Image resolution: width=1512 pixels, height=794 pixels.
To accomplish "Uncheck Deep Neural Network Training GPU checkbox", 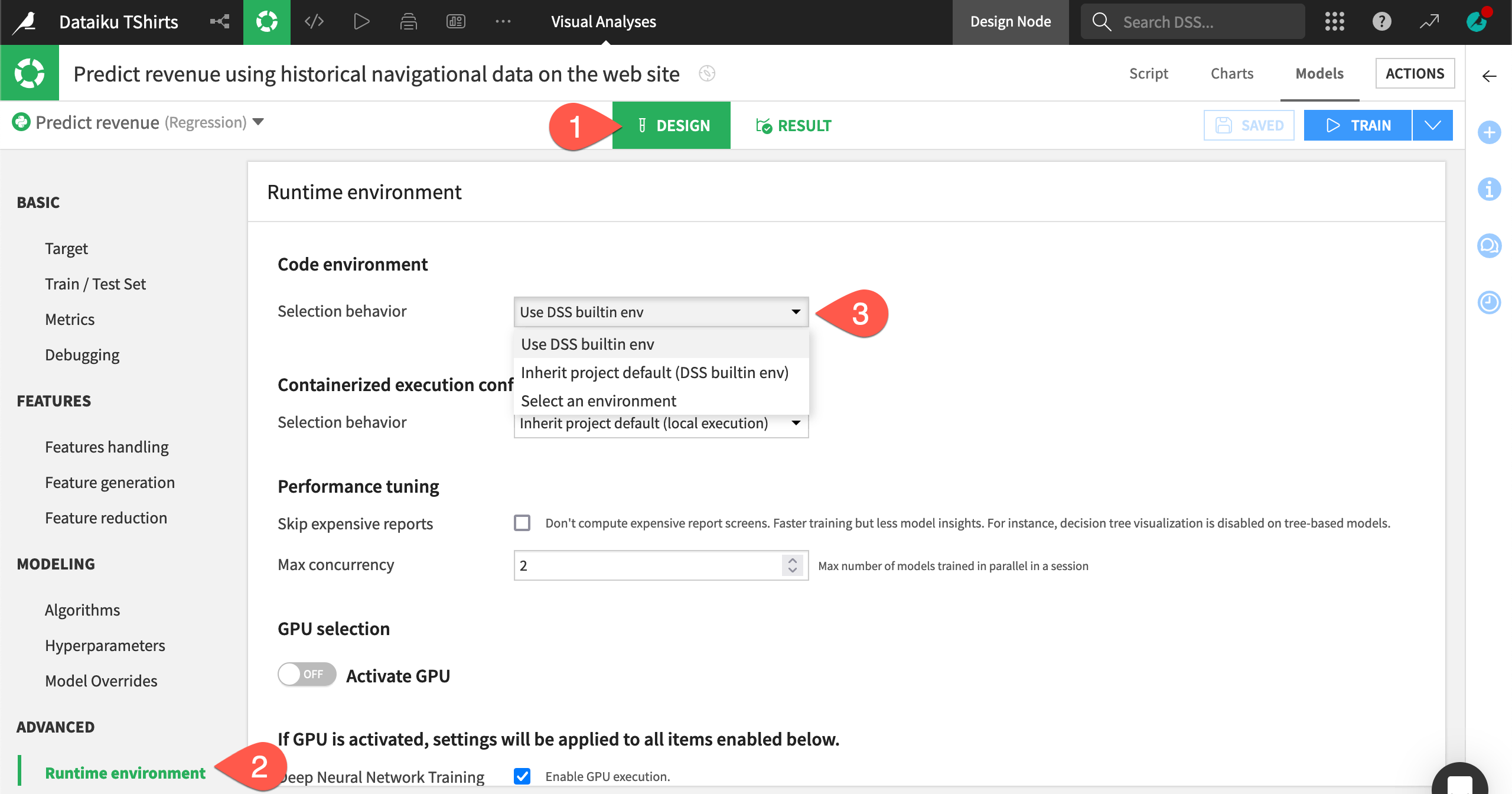I will click(x=522, y=776).
